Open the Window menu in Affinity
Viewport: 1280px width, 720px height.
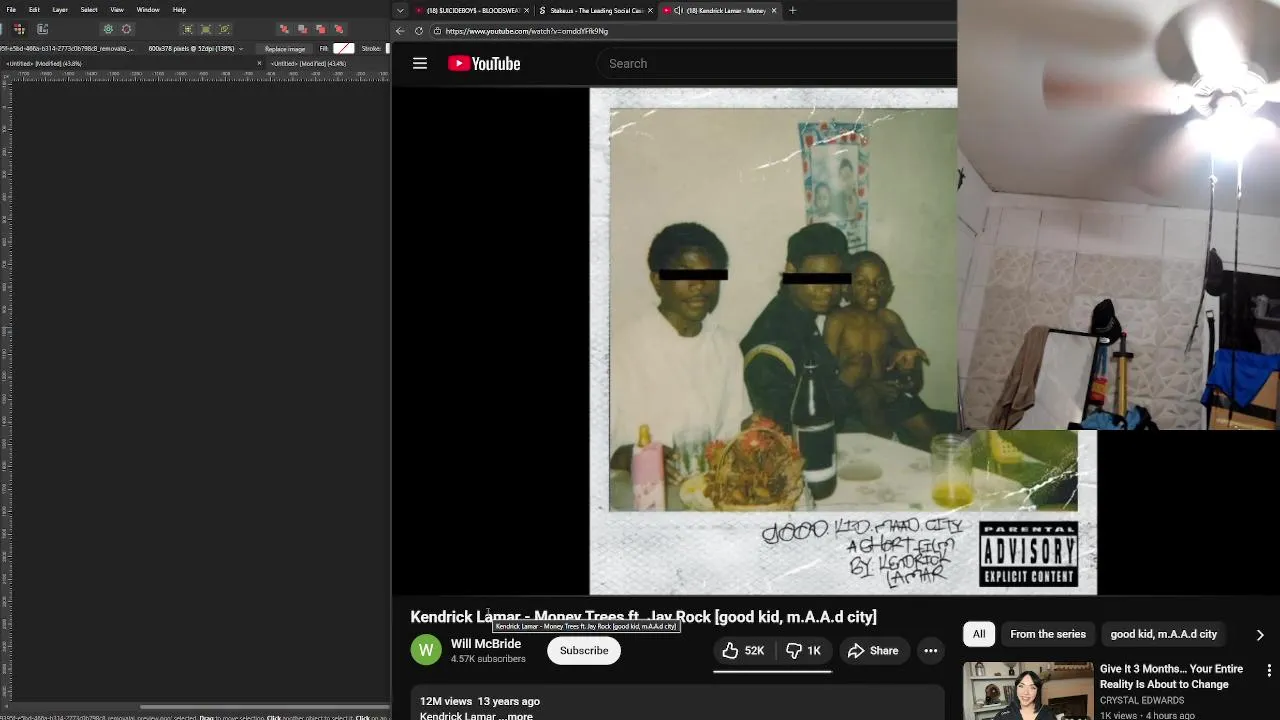pyautogui.click(x=148, y=10)
